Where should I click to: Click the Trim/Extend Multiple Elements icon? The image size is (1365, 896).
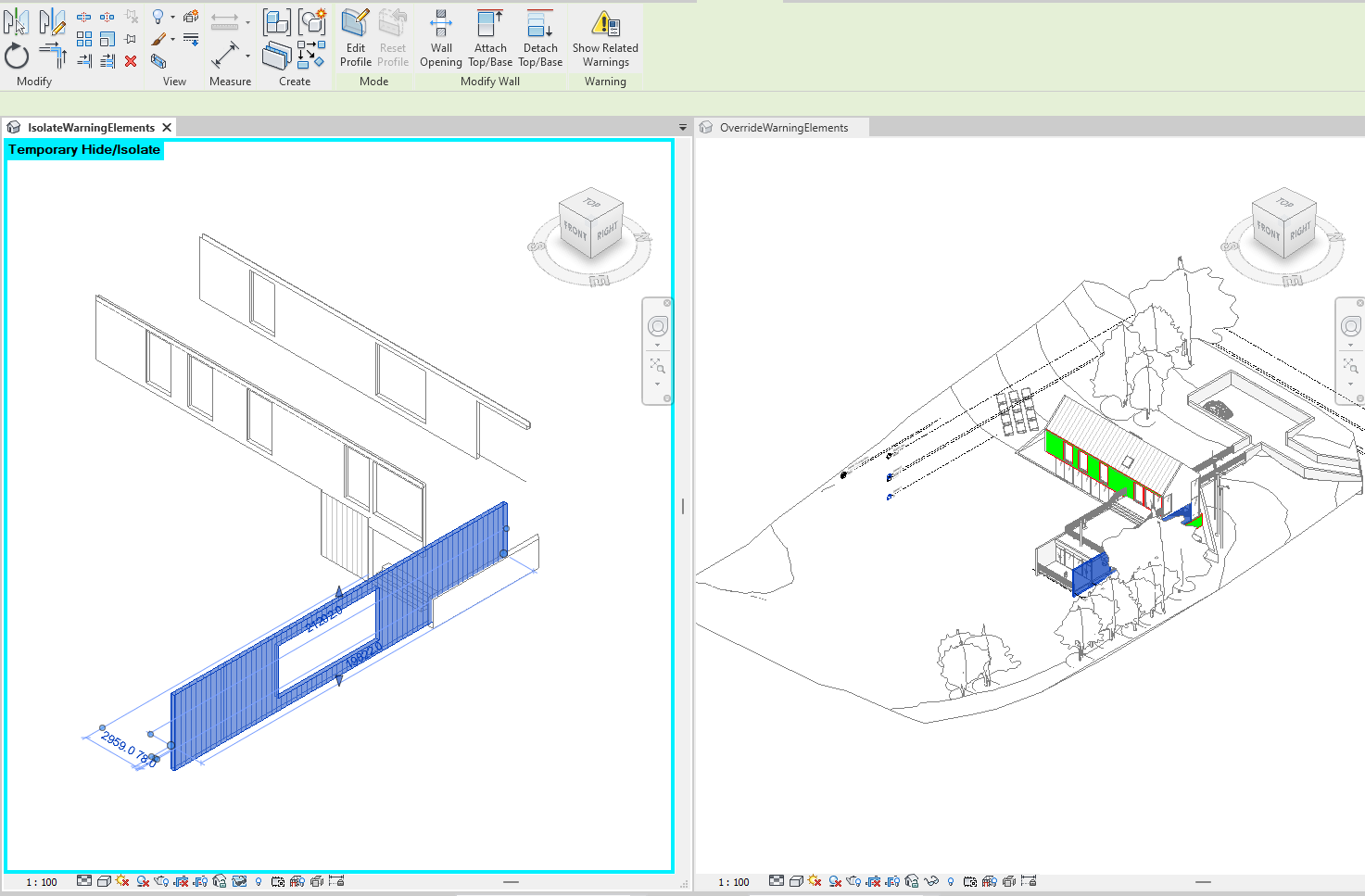pos(107,61)
